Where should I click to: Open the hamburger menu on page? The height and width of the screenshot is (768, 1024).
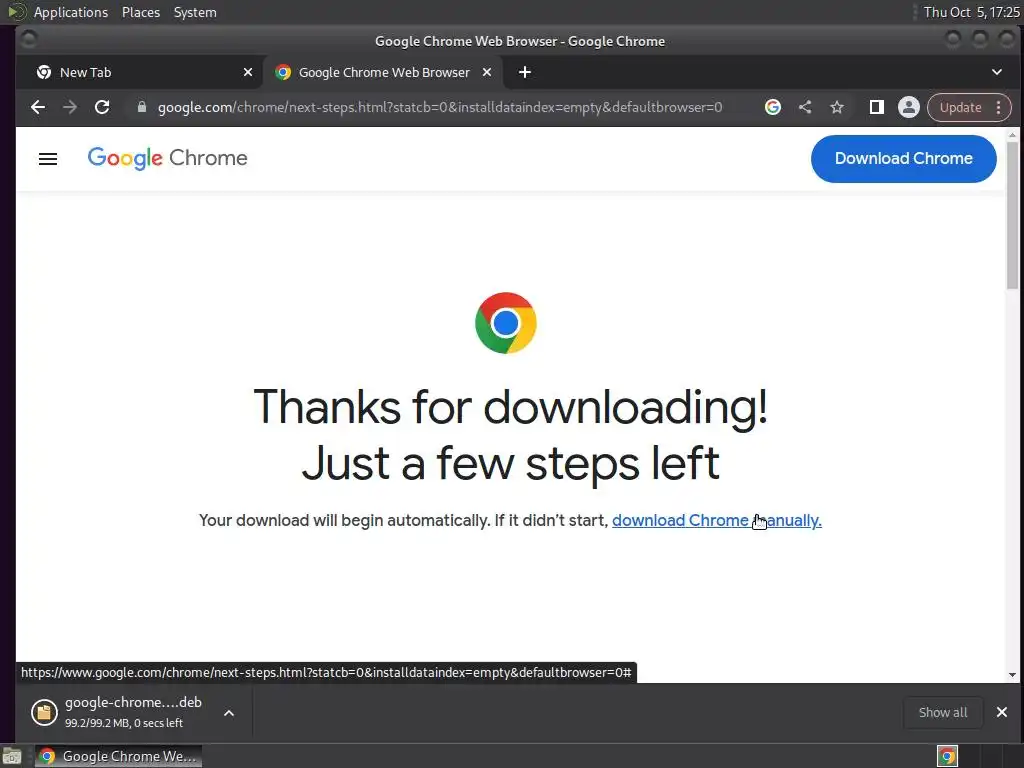(48, 159)
